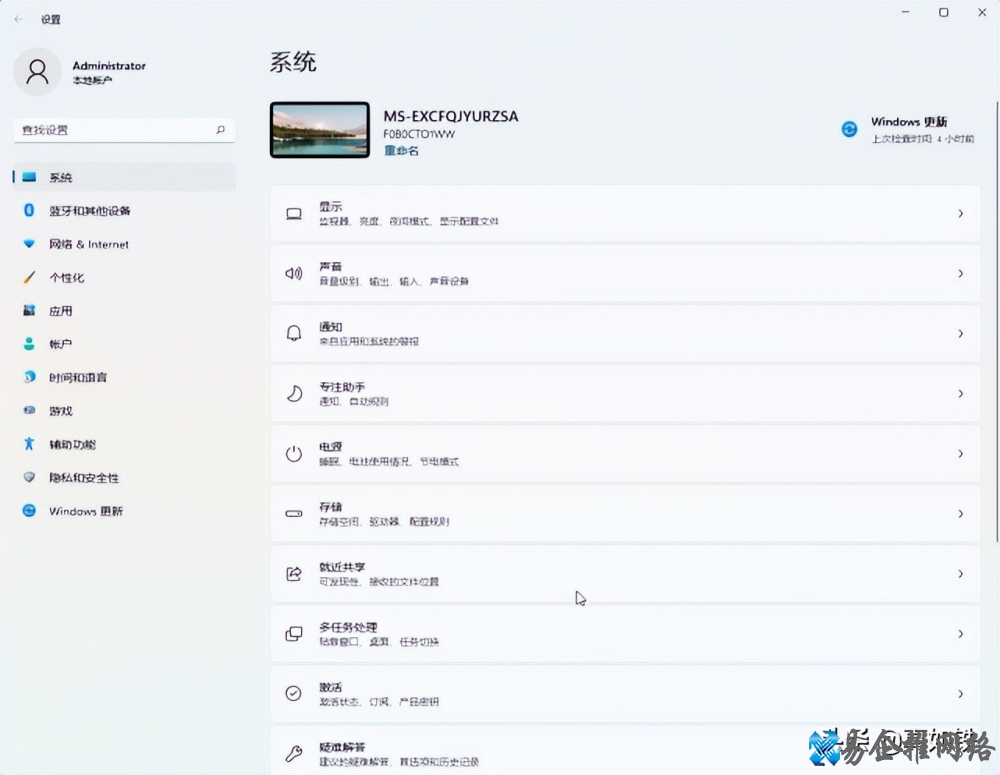This screenshot has width=1000, height=775.
Task: Expand the 显示 row chevron
Action: coord(960,213)
